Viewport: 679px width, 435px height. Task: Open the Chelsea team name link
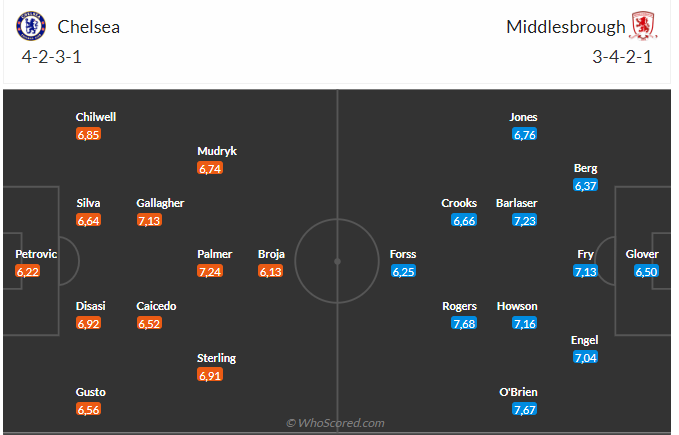pos(89,27)
